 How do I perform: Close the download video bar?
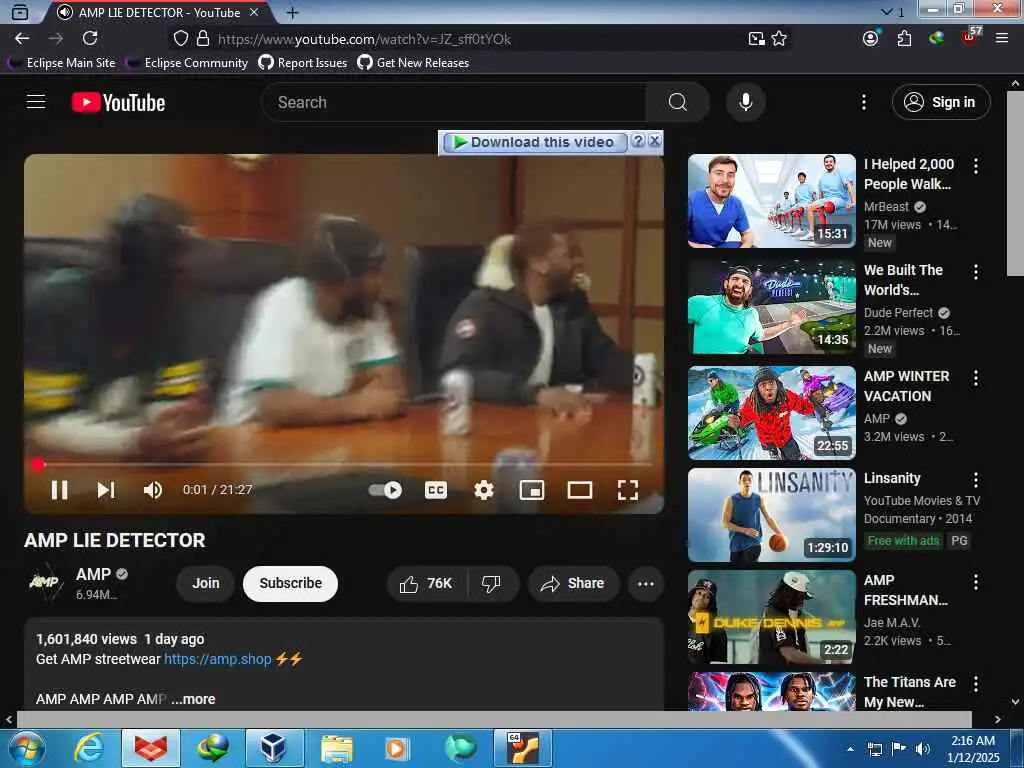pos(655,141)
